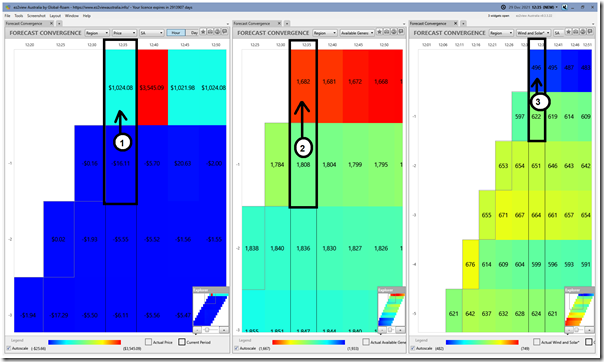The height and width of the screenshot is (362, 604).
Task: Zoom in plus button in Price Explorer
Action: tap(224, 330)
